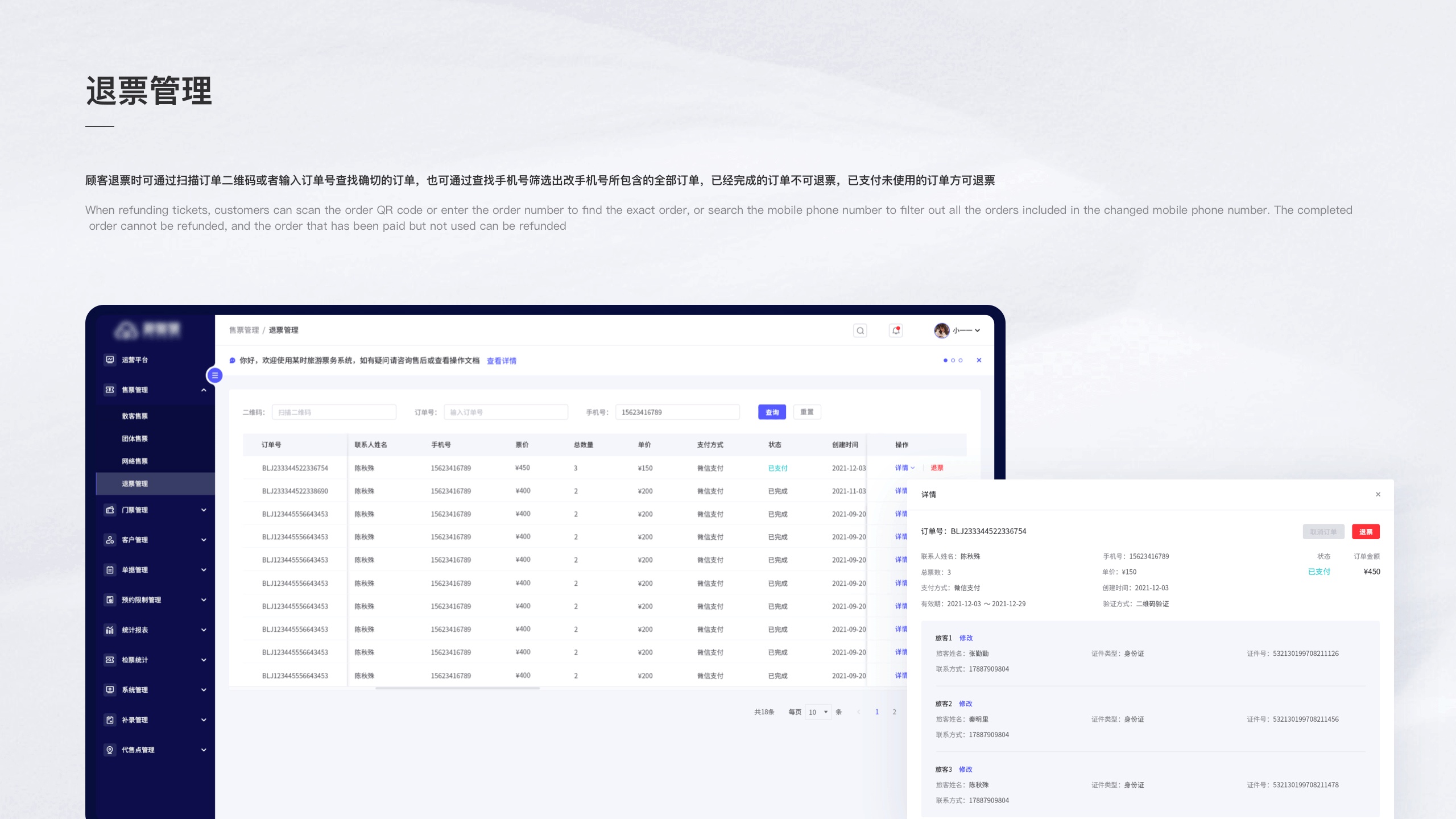The image size is (1456, 819).
Task: Click the 客户管理 person icon in sidebar
Action: 110,540
